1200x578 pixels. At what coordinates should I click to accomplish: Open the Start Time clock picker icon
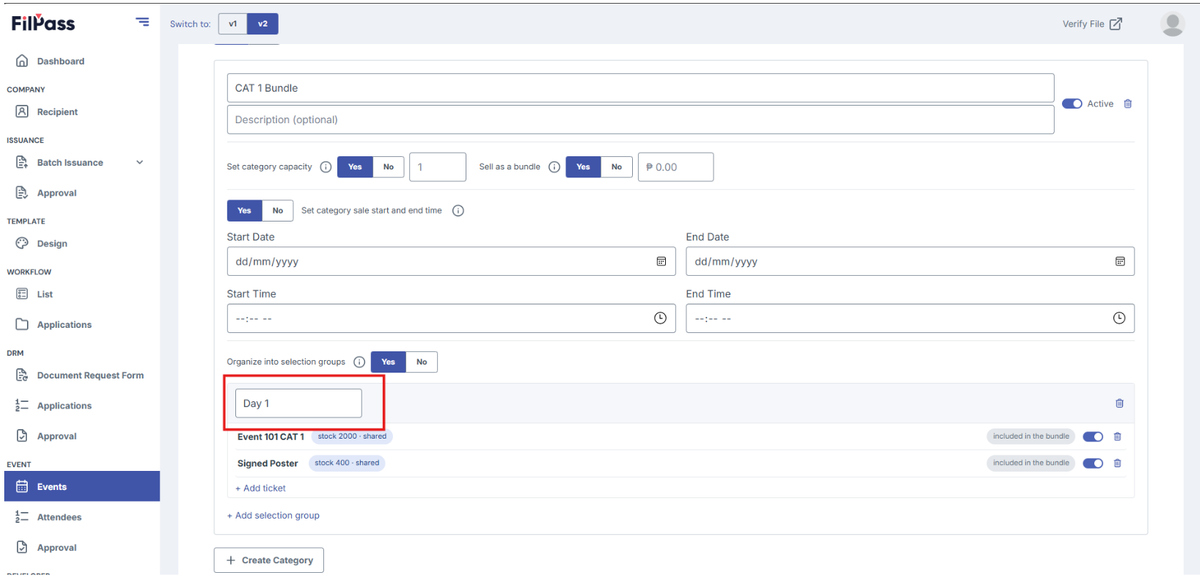[x=660, y=318]
